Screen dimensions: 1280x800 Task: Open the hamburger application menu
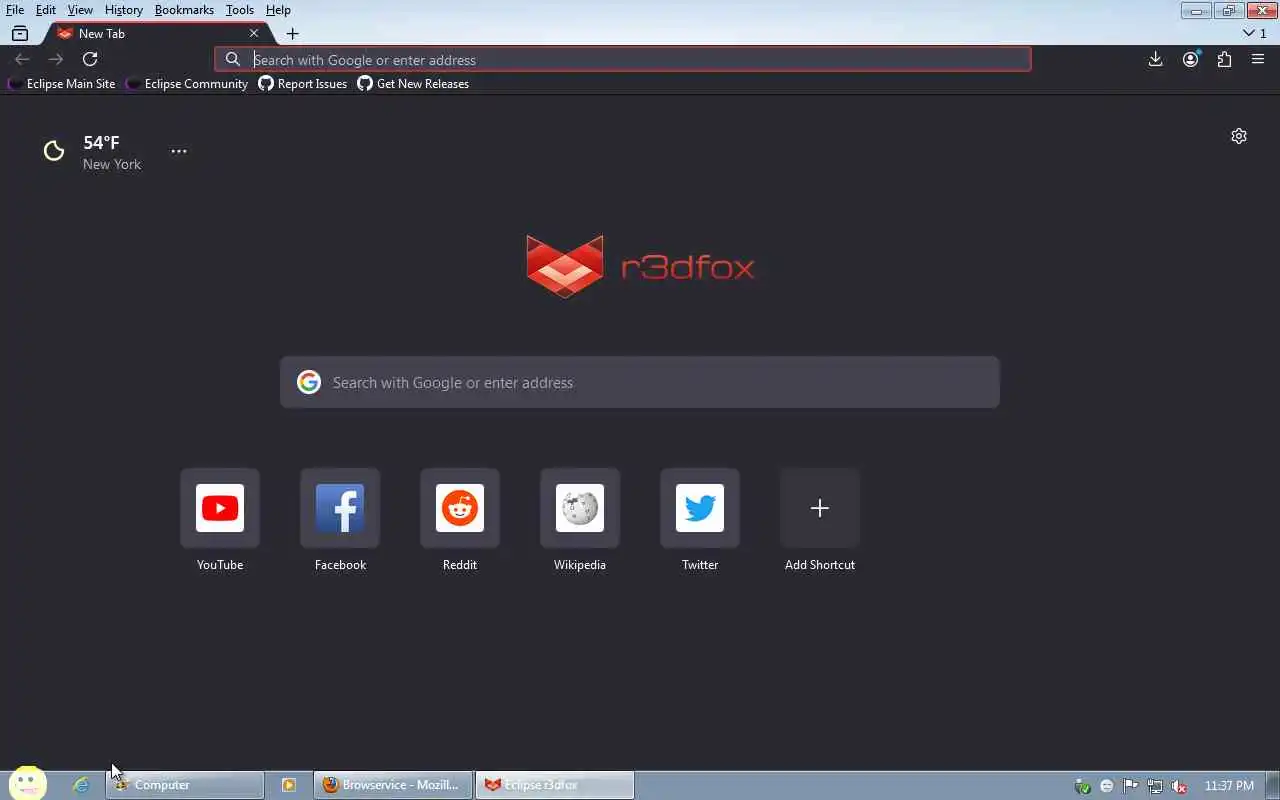tap(1258, 59)
